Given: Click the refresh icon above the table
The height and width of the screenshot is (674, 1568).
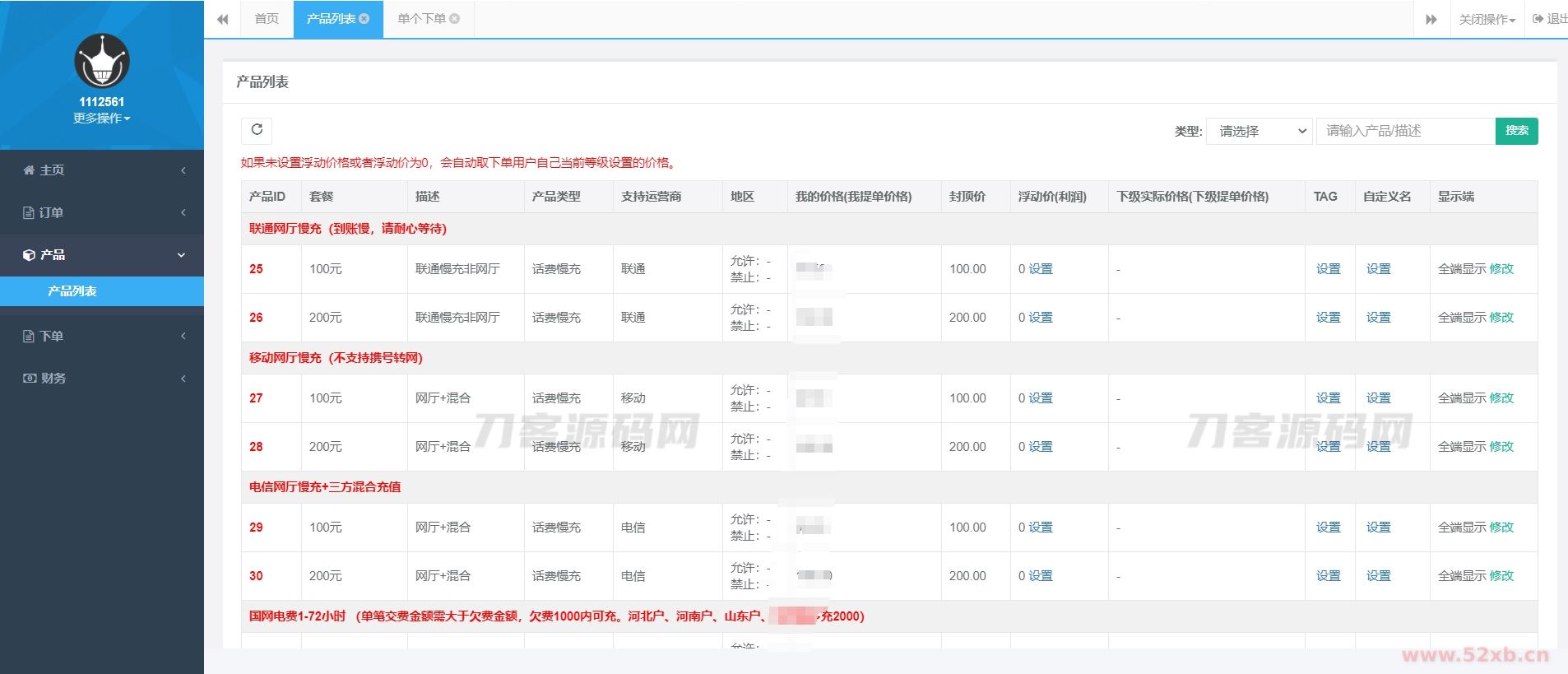Looking at the screenshot, I should click(257, 130).
